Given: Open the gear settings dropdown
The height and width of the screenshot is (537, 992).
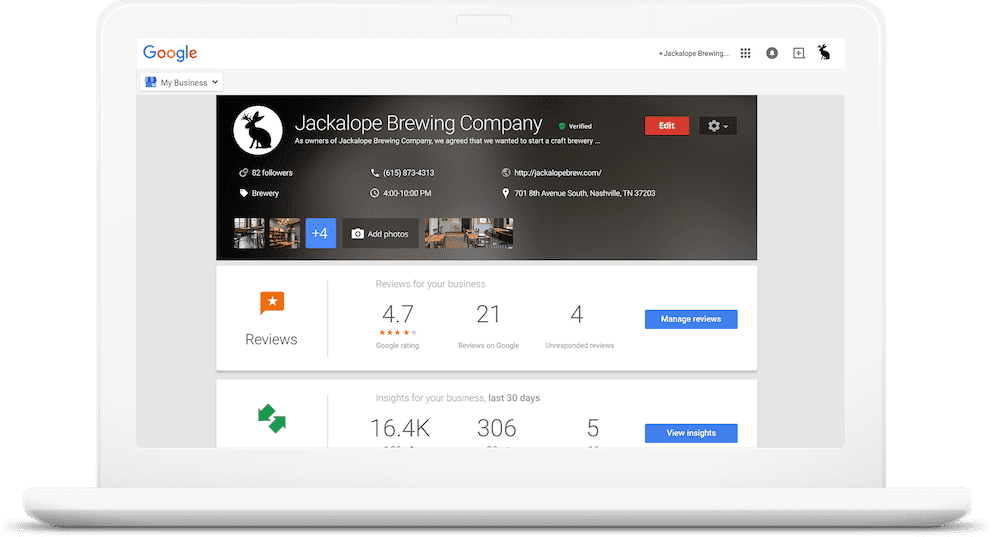Looking at the screenshot, I should [x=717, y=126].
